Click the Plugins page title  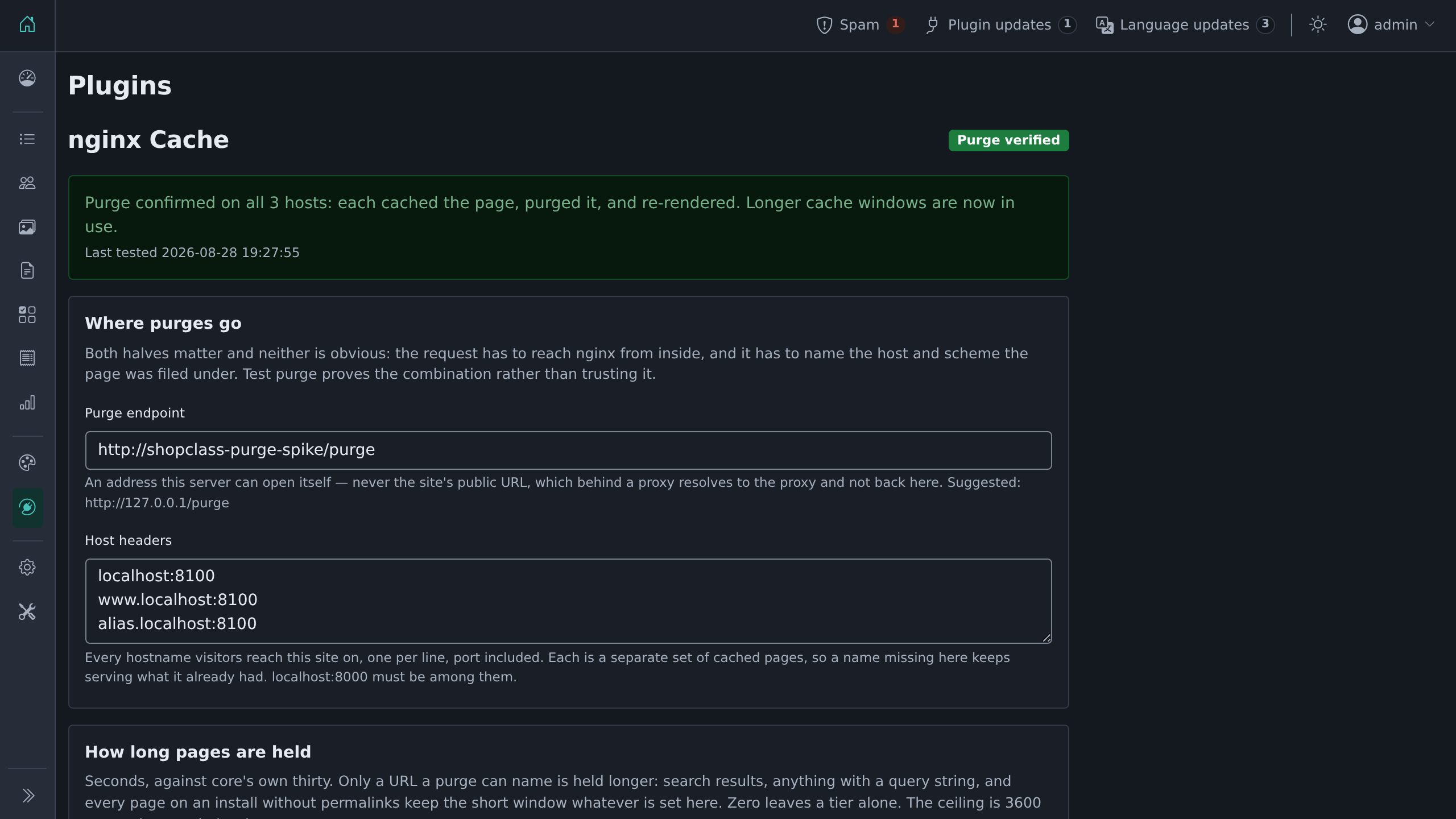pos(119,86)
